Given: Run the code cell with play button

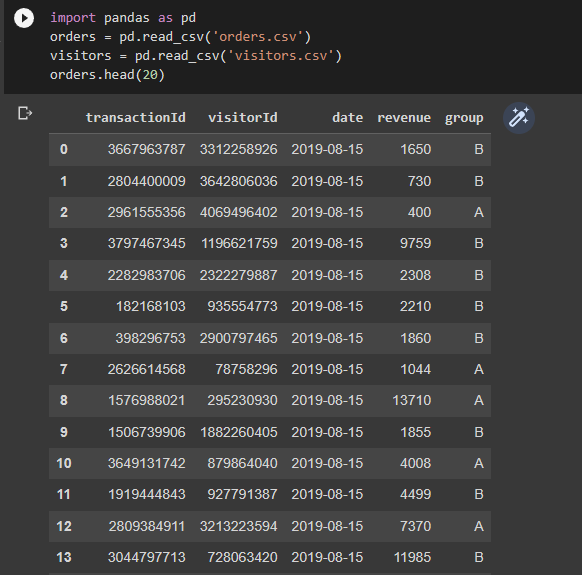Looking at the screenshot, I should tap(24, 18).
